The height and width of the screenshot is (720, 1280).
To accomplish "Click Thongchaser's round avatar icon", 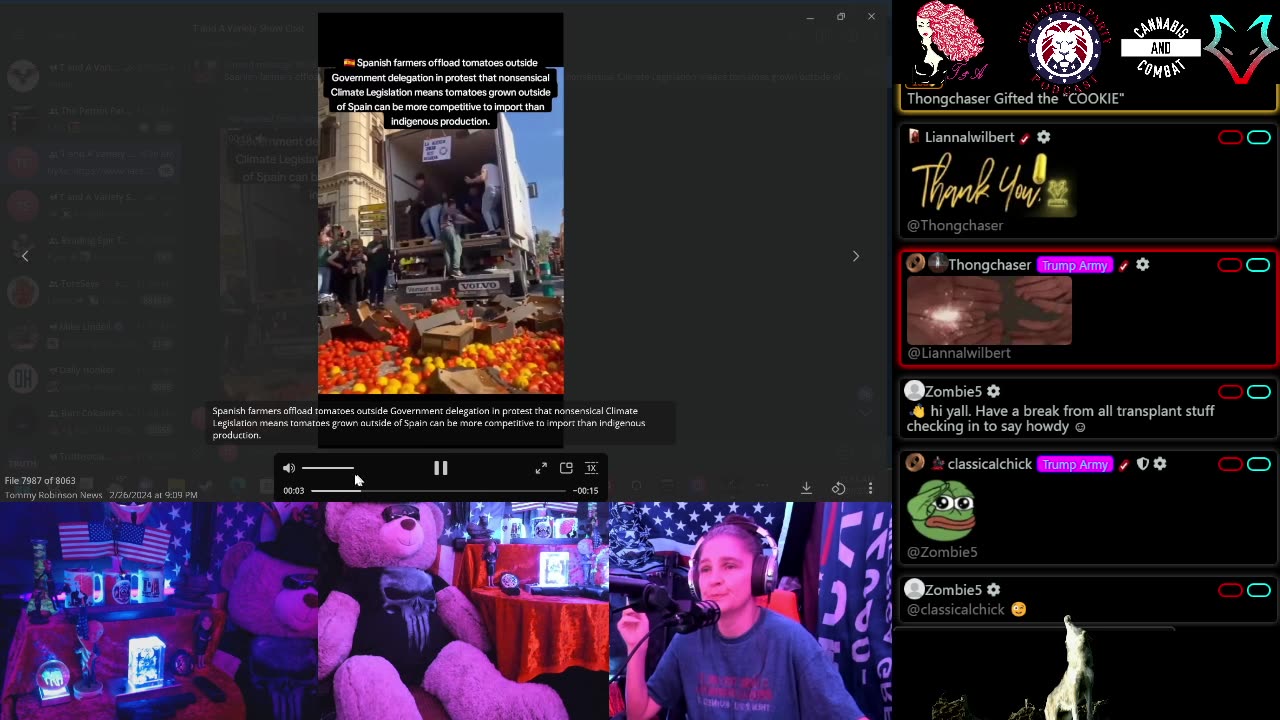I will pos(915,264).
